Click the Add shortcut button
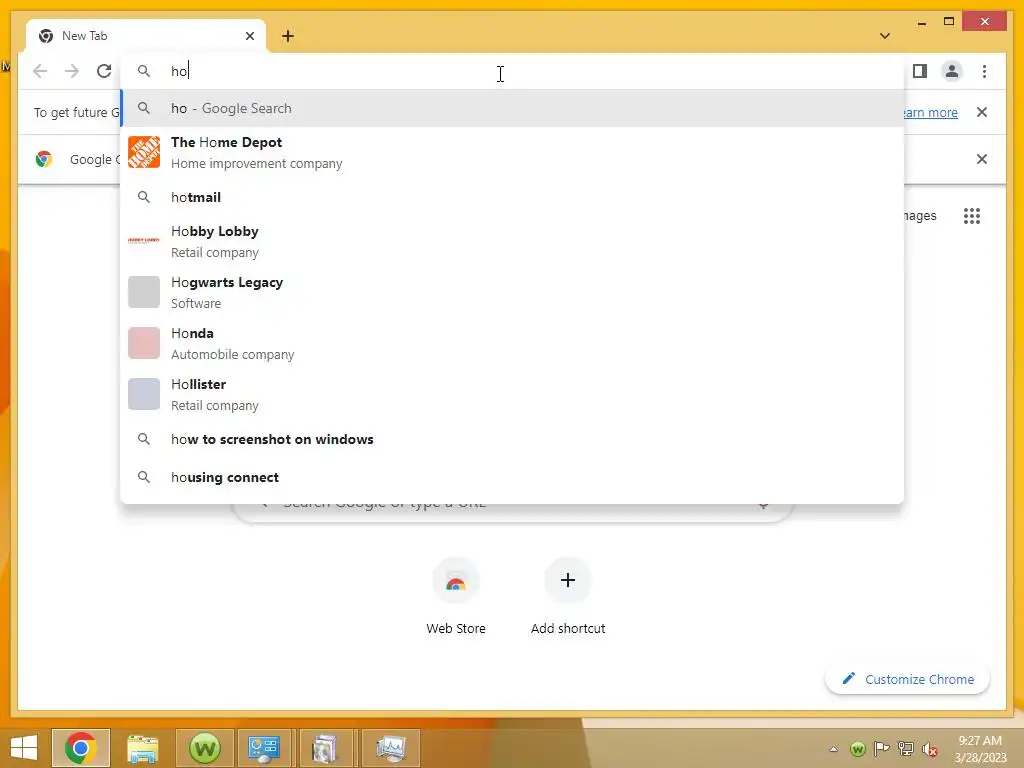The width and height of the screenshot is (1024, 768). pos(568,598)
